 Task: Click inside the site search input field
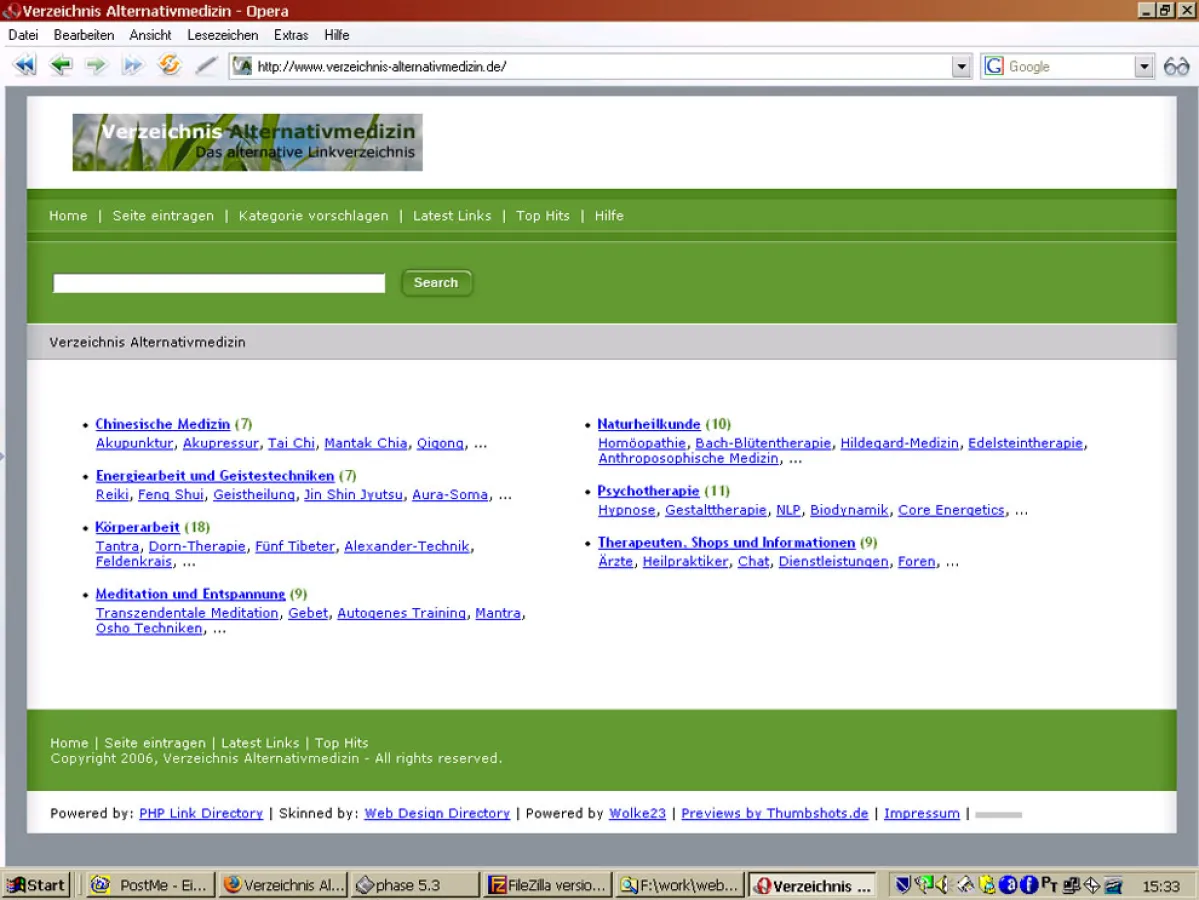pyautogui.click(x=218, y=283)
